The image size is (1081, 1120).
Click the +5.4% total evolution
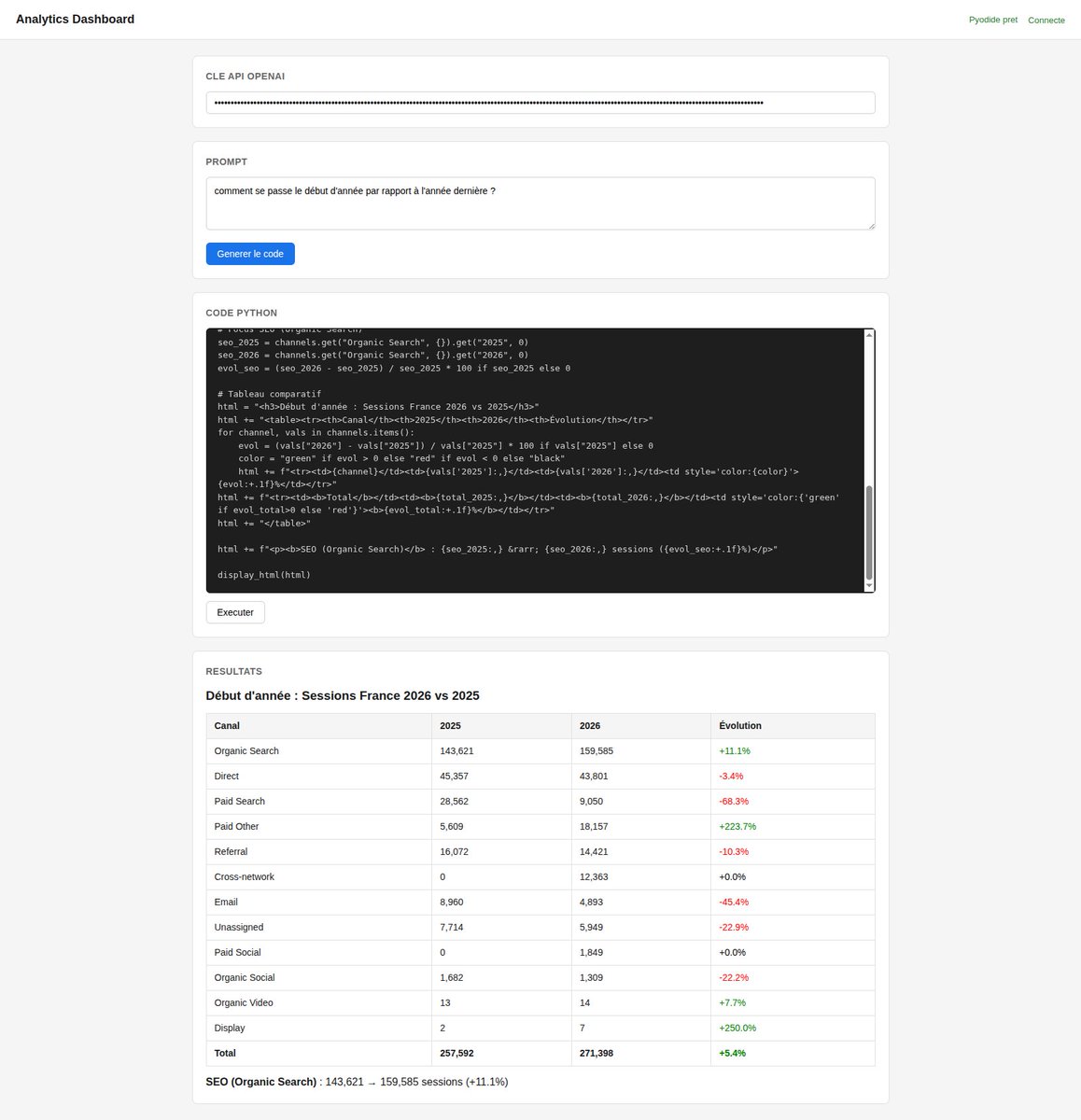click(733, 1053)
